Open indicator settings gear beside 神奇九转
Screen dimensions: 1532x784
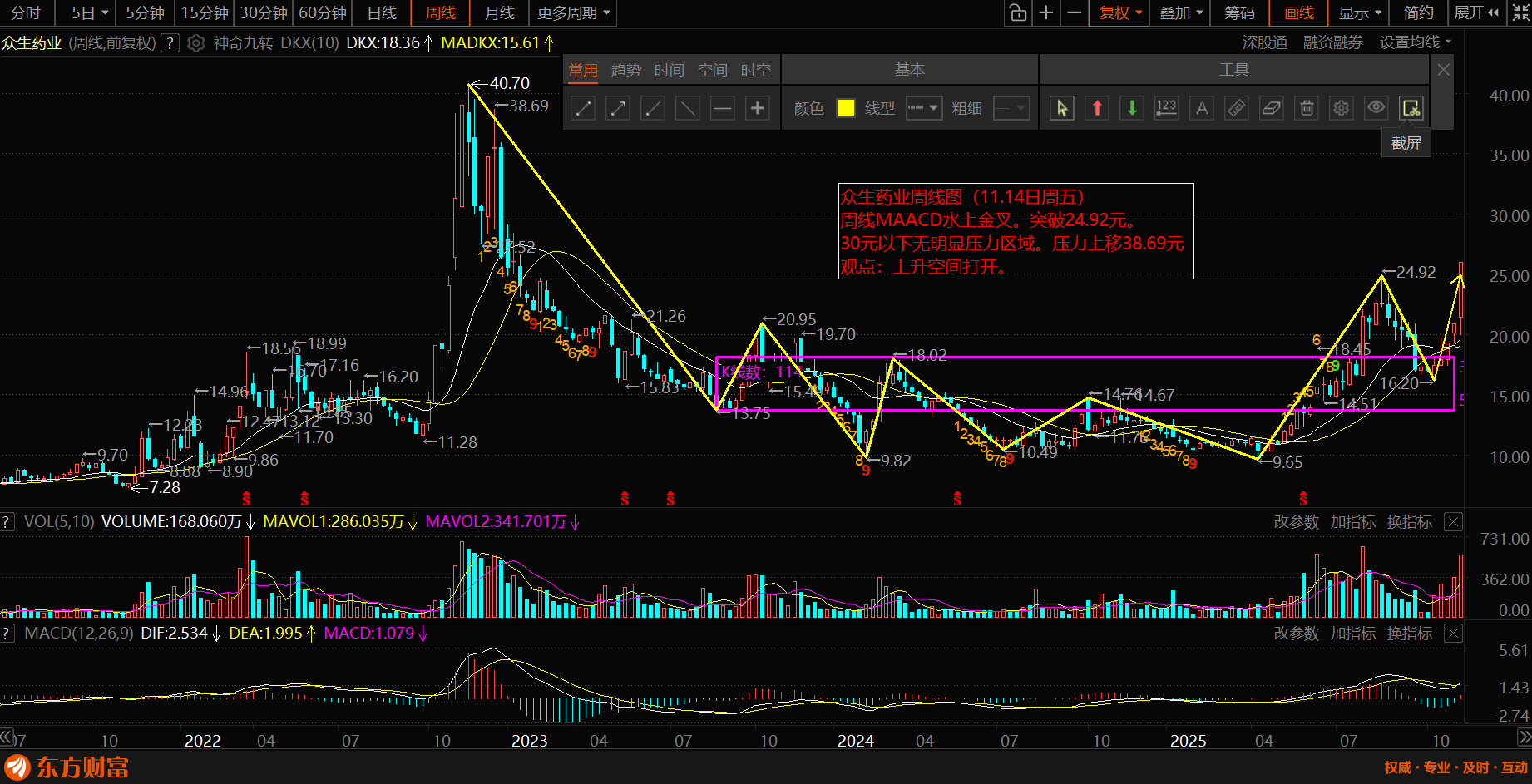(x=196, y=43)
